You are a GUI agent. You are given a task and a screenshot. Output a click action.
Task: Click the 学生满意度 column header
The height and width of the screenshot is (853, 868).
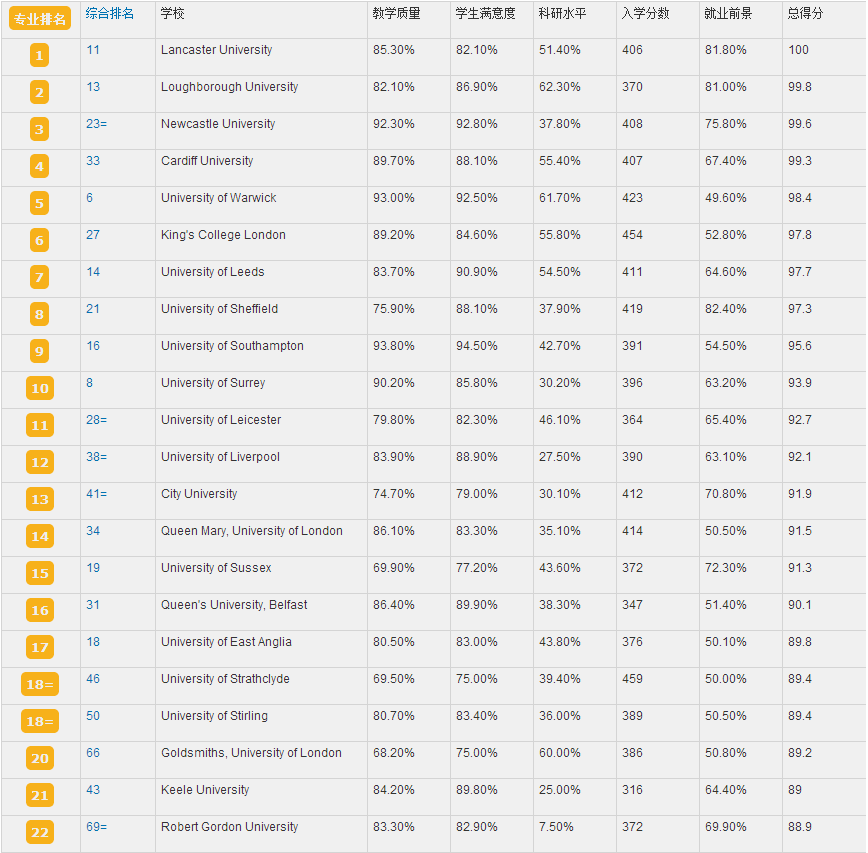[x=486, y=13]
